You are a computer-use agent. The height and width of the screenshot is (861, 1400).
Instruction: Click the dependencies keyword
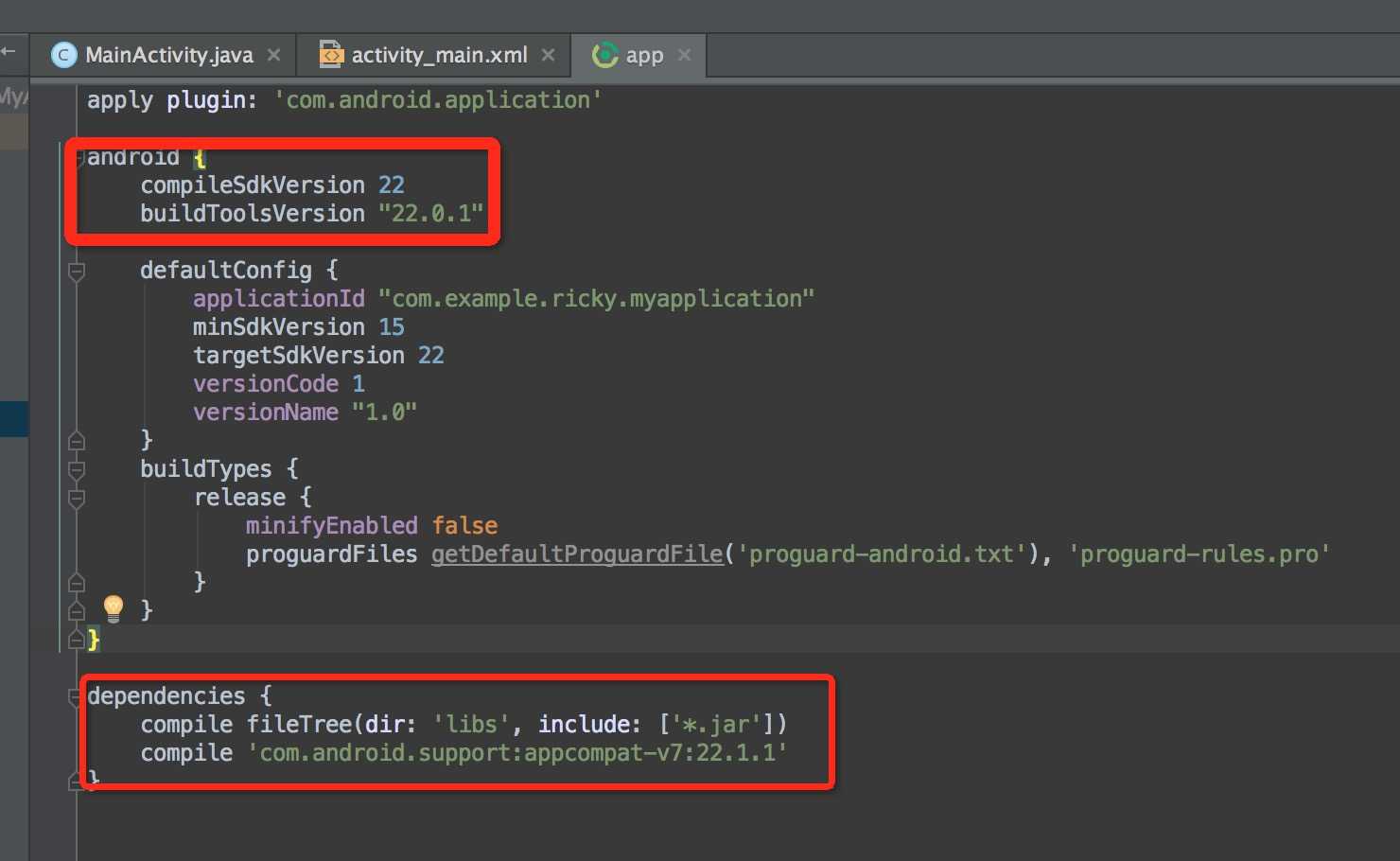[x=166, y=695]
